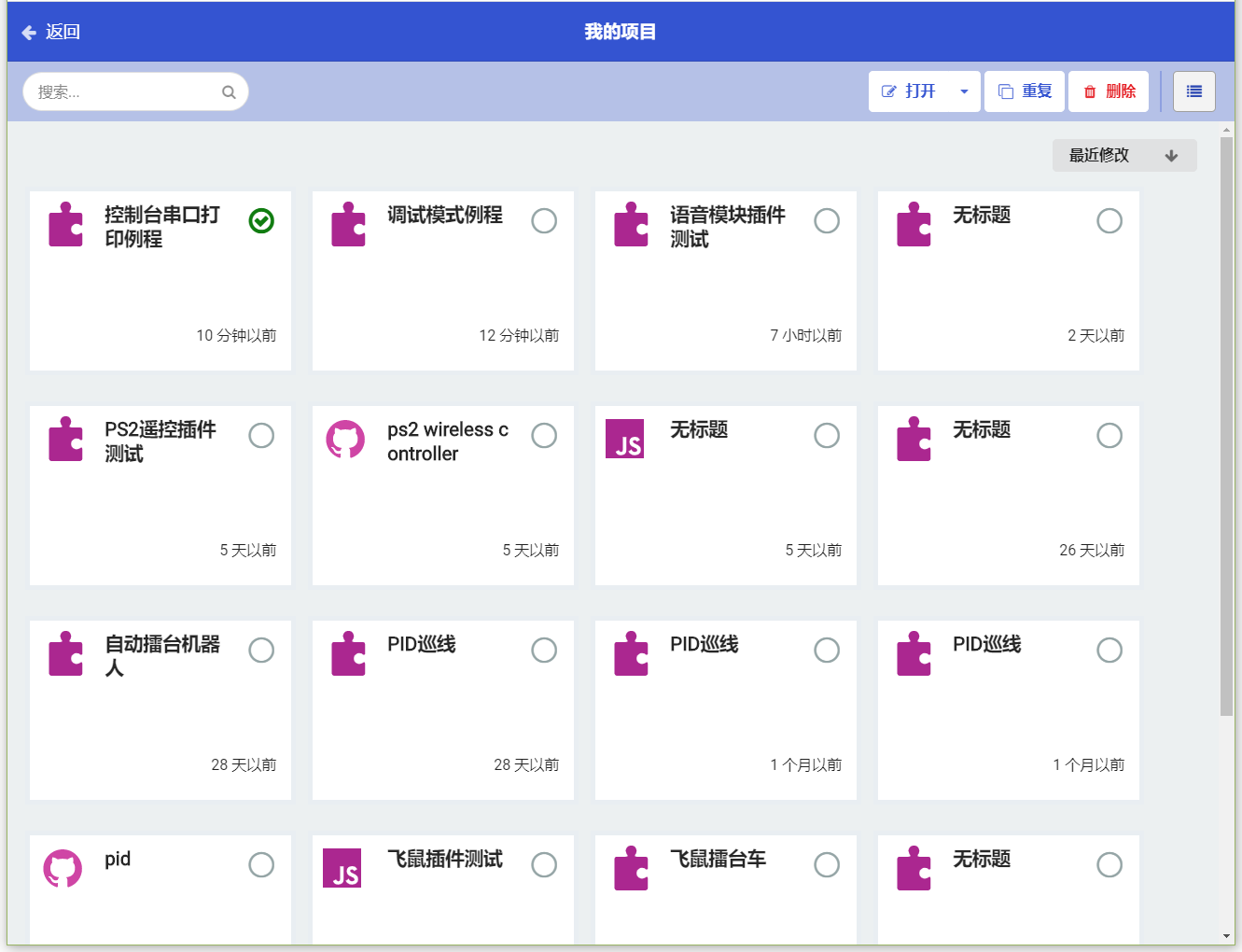Viewport: 1242px width, 952px height.
Task: Uncheck the selected 控制台串口打印例程 project
Action: [261, 221]
